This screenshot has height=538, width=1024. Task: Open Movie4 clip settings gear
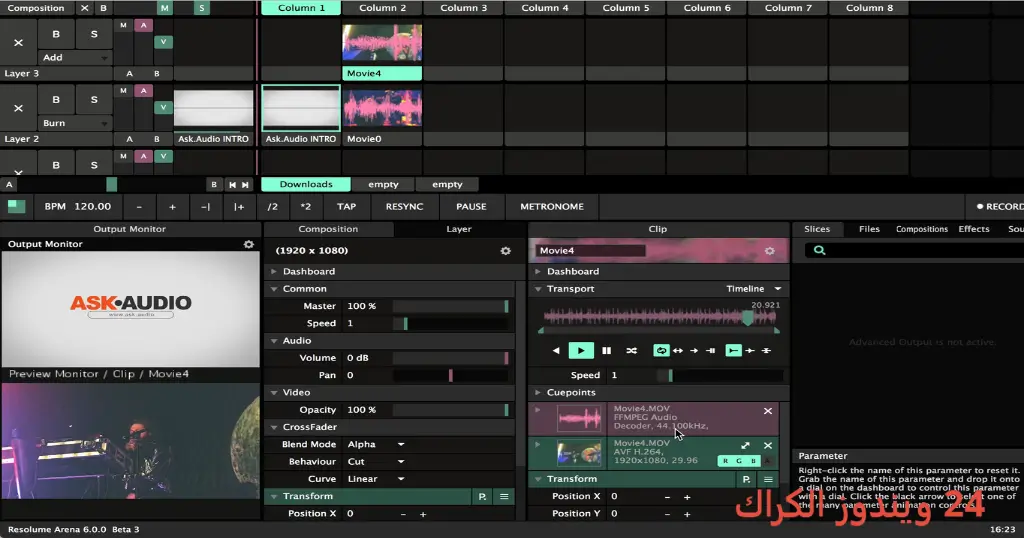pyautogui.click(x=769, y=251)
